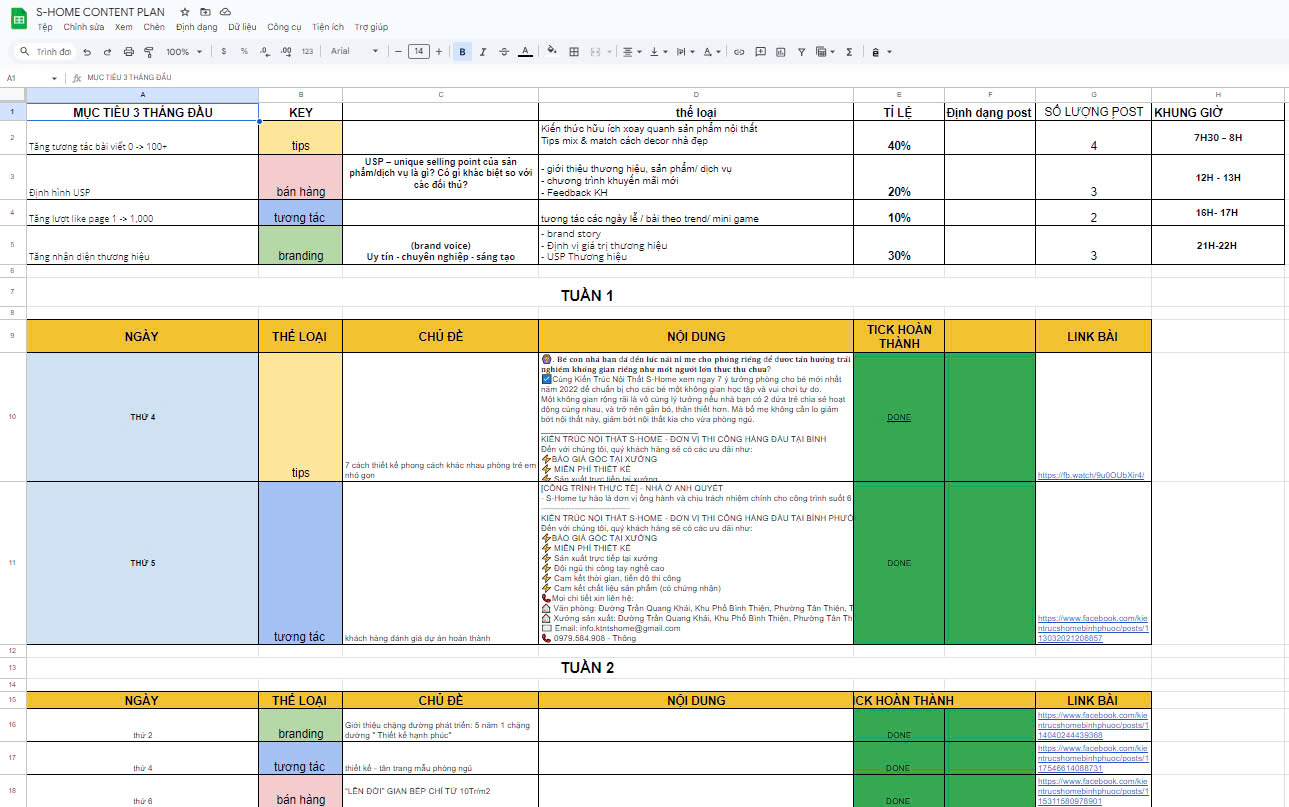
Task: Open the Chèn menu
Action: pos(154,27)
